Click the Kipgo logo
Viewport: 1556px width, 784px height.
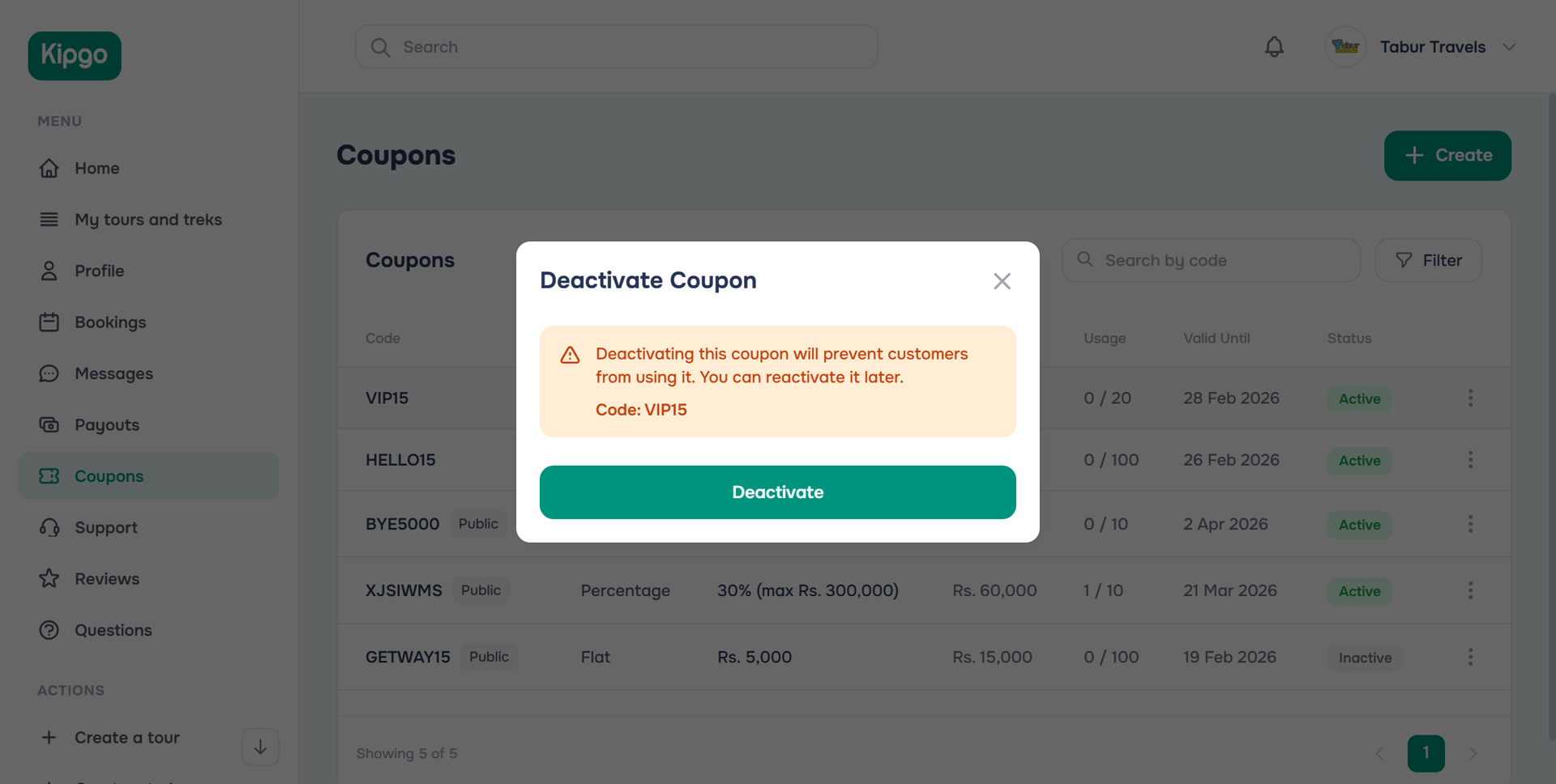coord(75,56)
